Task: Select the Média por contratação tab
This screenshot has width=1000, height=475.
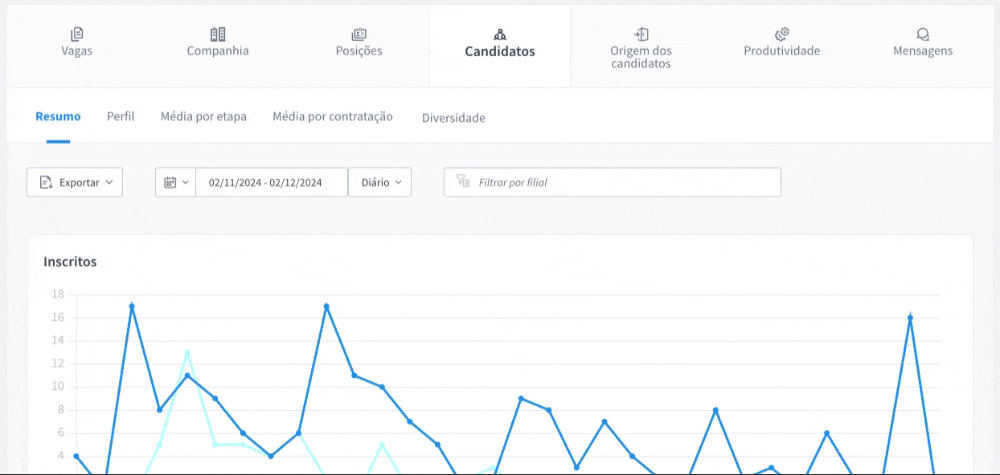Action: [332, 117]
